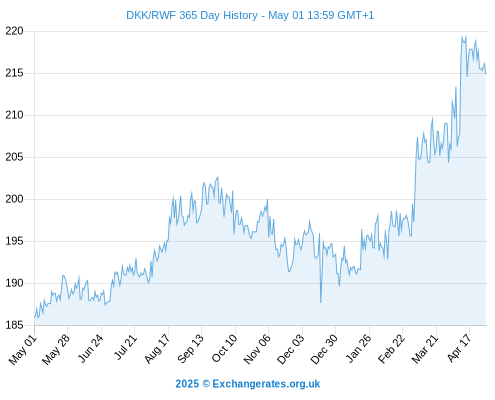This screenshot has height=400, width=495.
Task: Select the Oct 10 x-axis label
Action: click(x=224, y=349)
